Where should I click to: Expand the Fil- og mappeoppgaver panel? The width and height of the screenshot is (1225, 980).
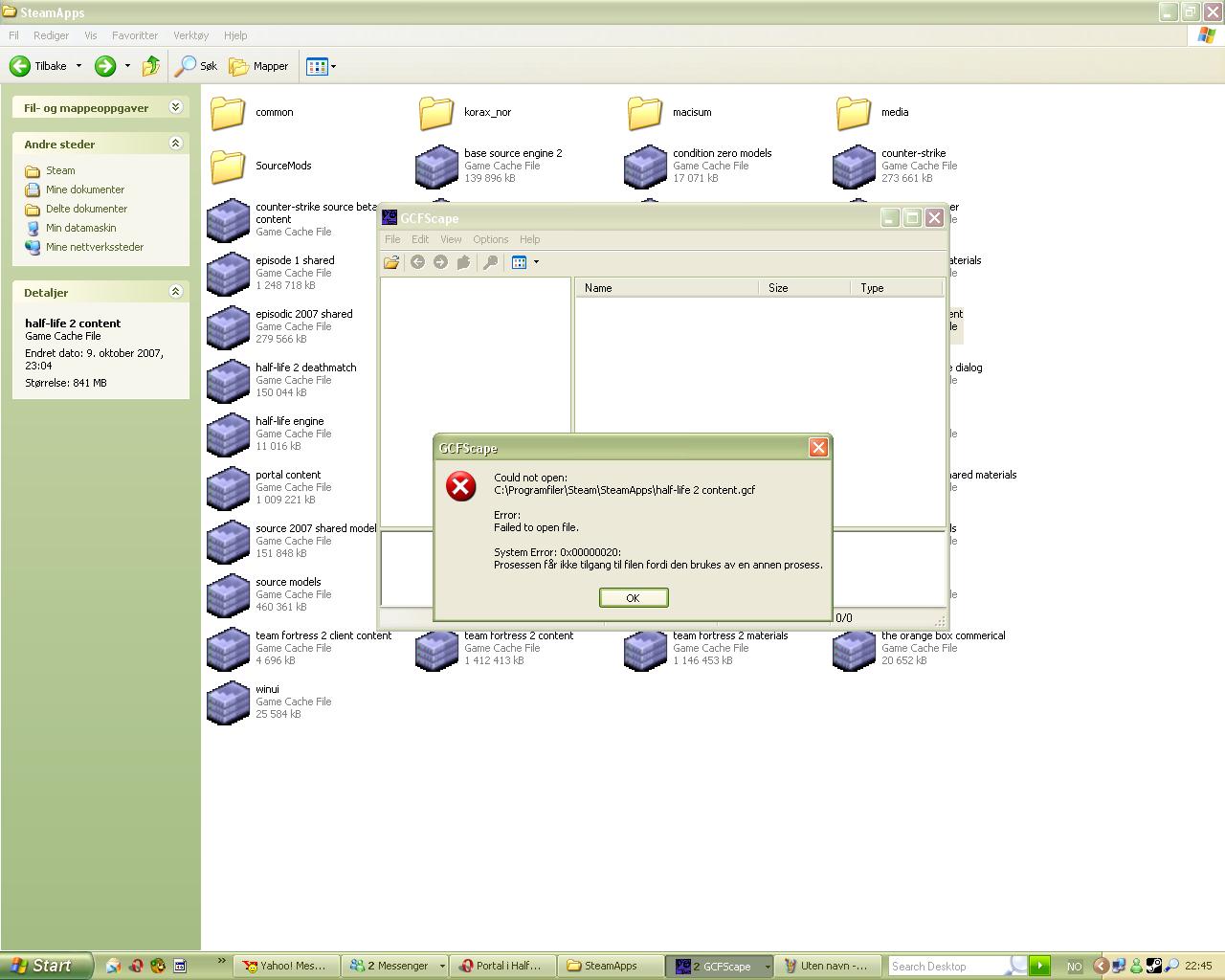pos(175,107)
